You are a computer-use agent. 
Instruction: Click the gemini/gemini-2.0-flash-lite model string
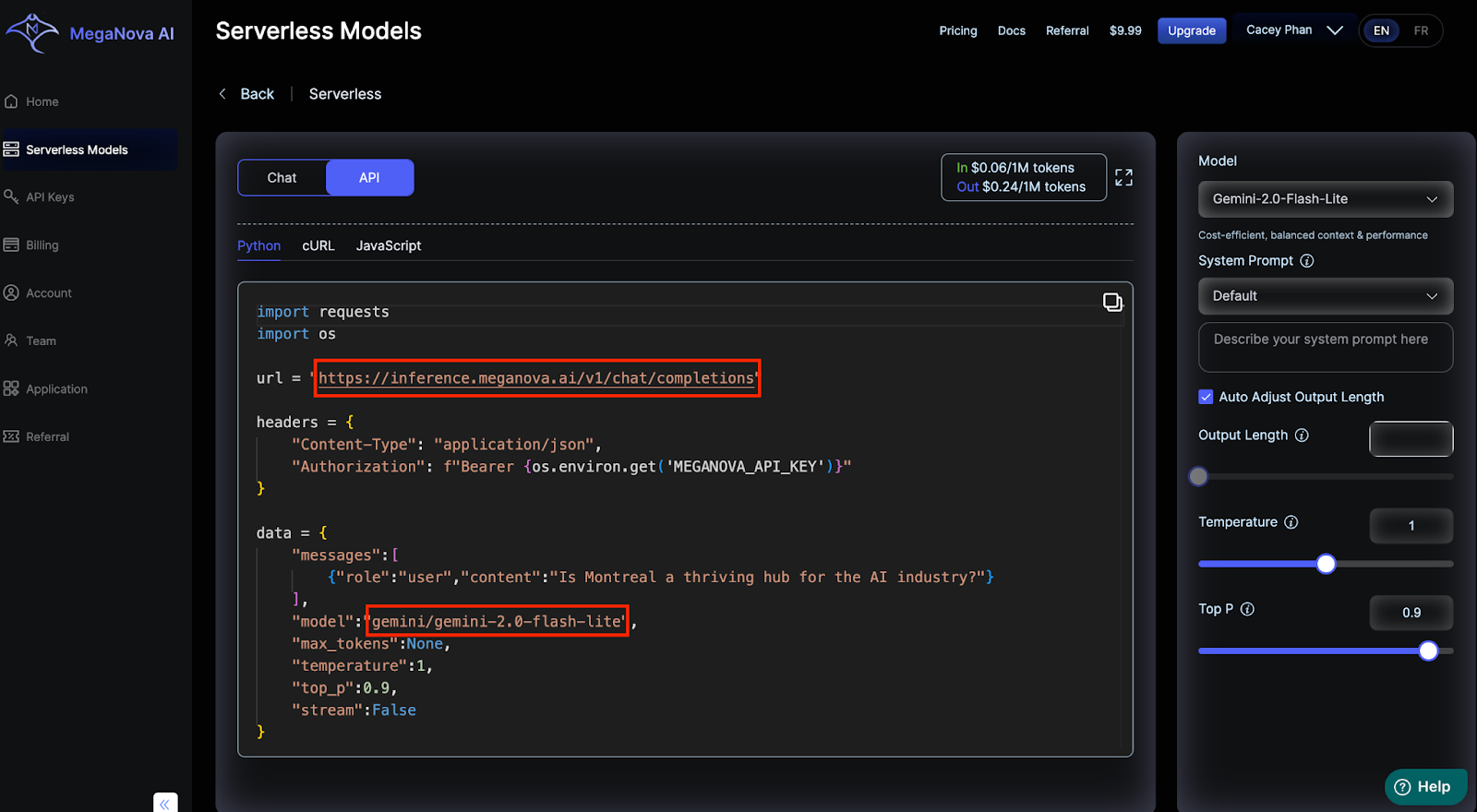498,622
